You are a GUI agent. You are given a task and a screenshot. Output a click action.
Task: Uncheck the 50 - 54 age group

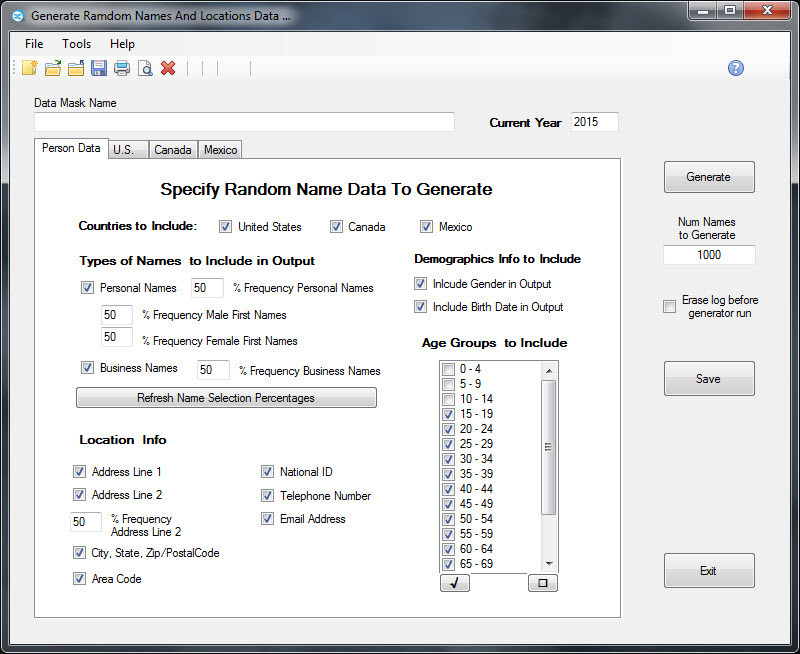448,519
